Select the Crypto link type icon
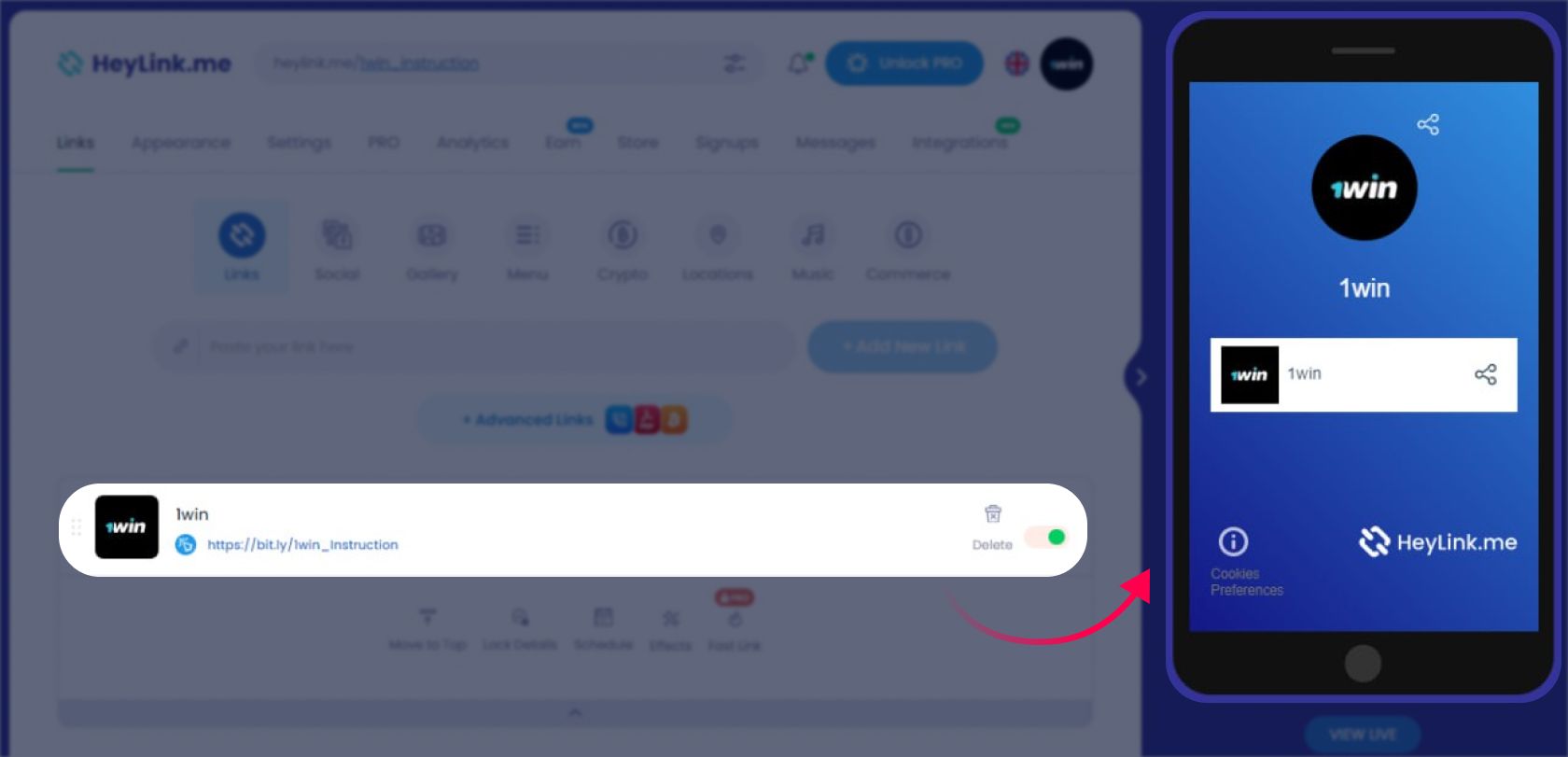The image size is (1568, 757). [x=623, y=248]
